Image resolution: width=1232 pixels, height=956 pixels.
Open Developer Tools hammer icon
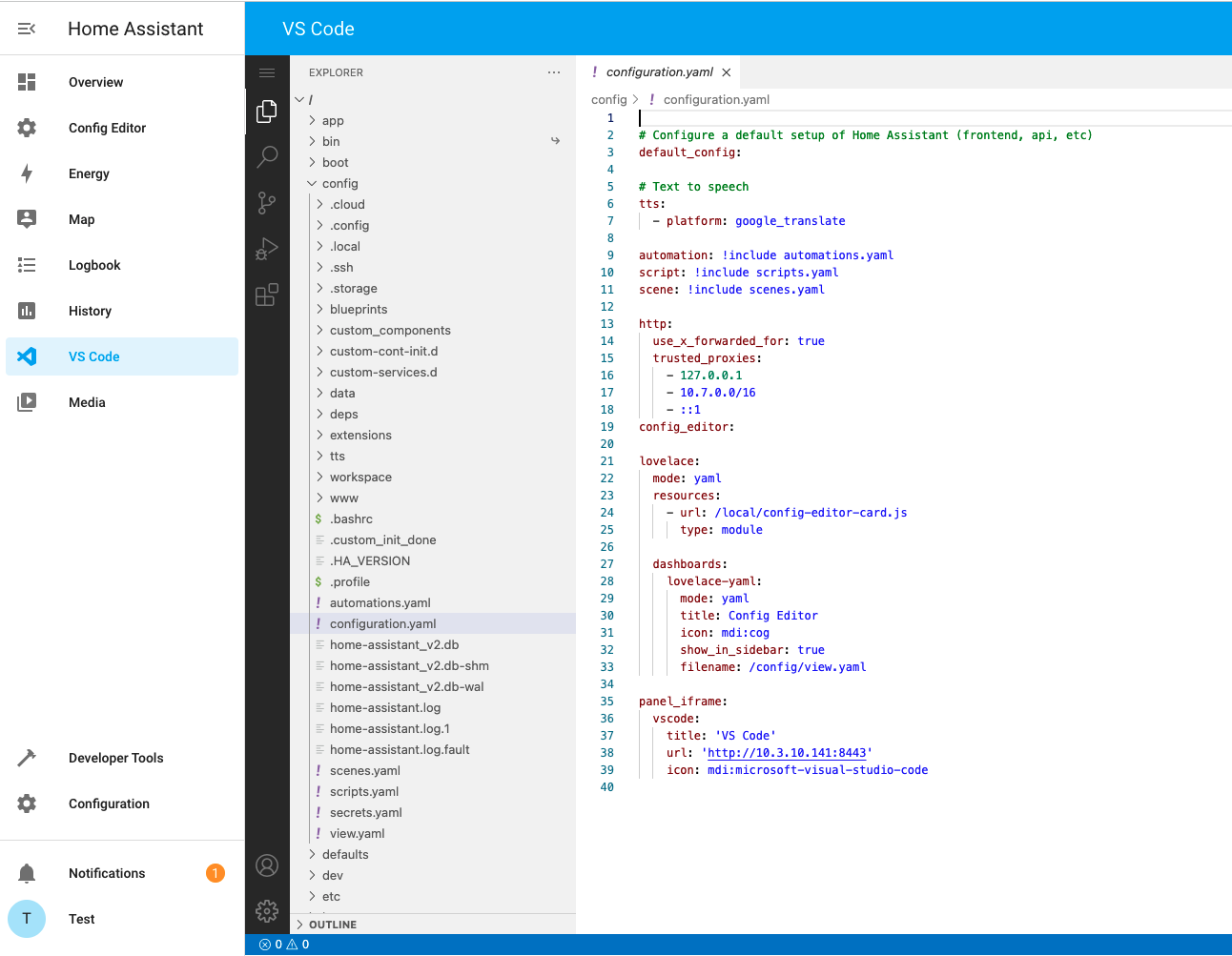coord(27,758)
